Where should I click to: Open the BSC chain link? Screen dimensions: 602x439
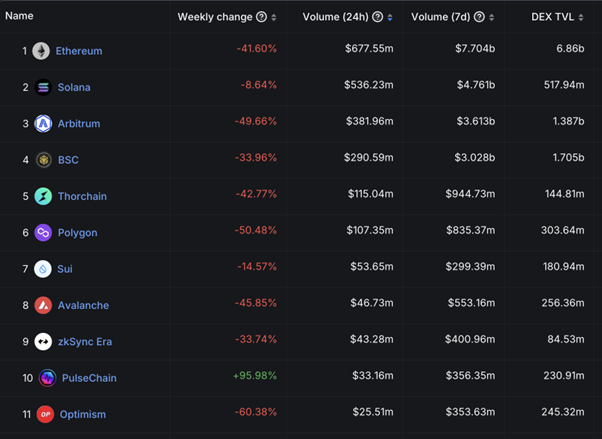click(68, 160)
